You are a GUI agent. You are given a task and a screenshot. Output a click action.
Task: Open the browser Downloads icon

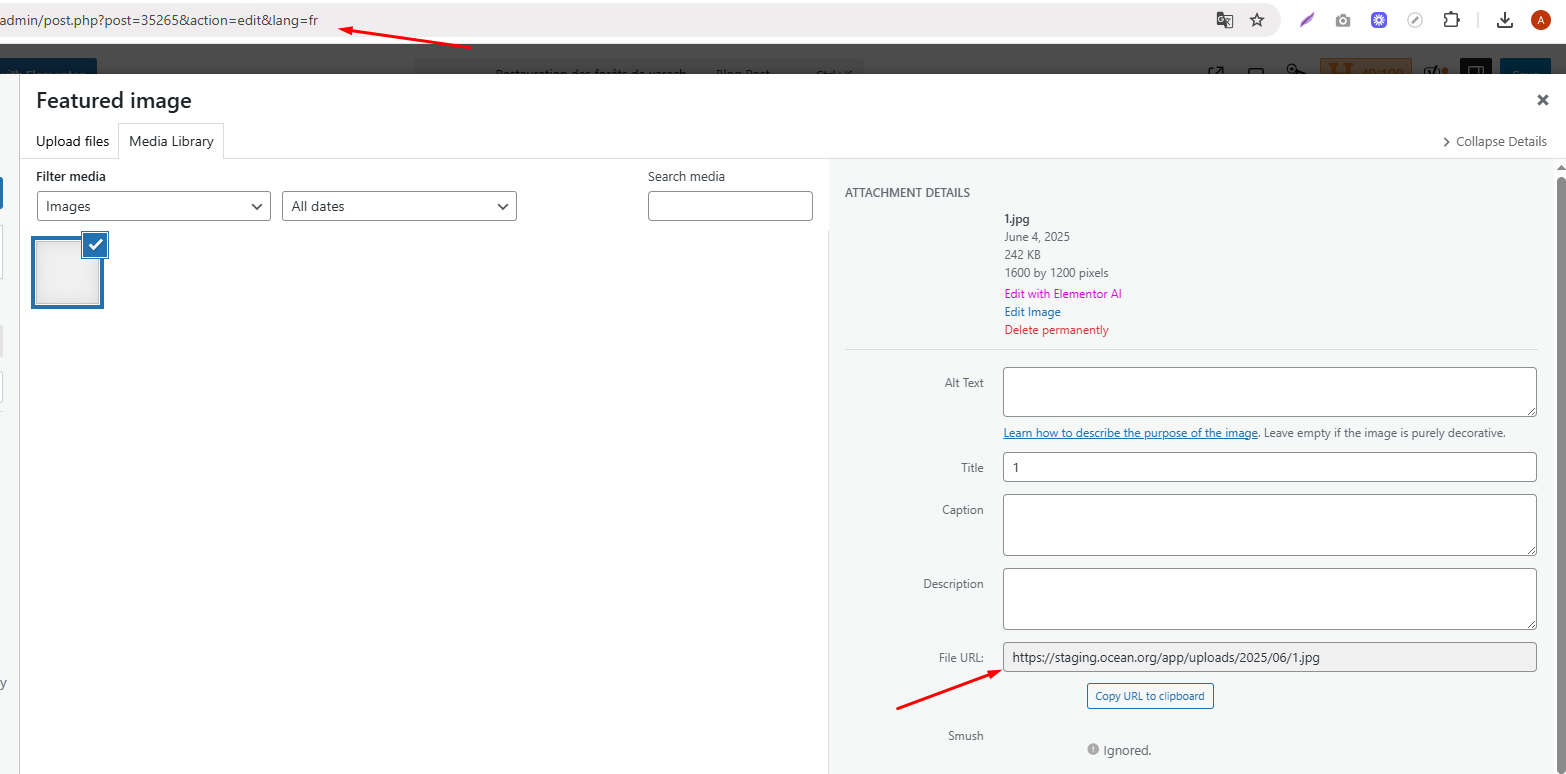coord(1505,20)
